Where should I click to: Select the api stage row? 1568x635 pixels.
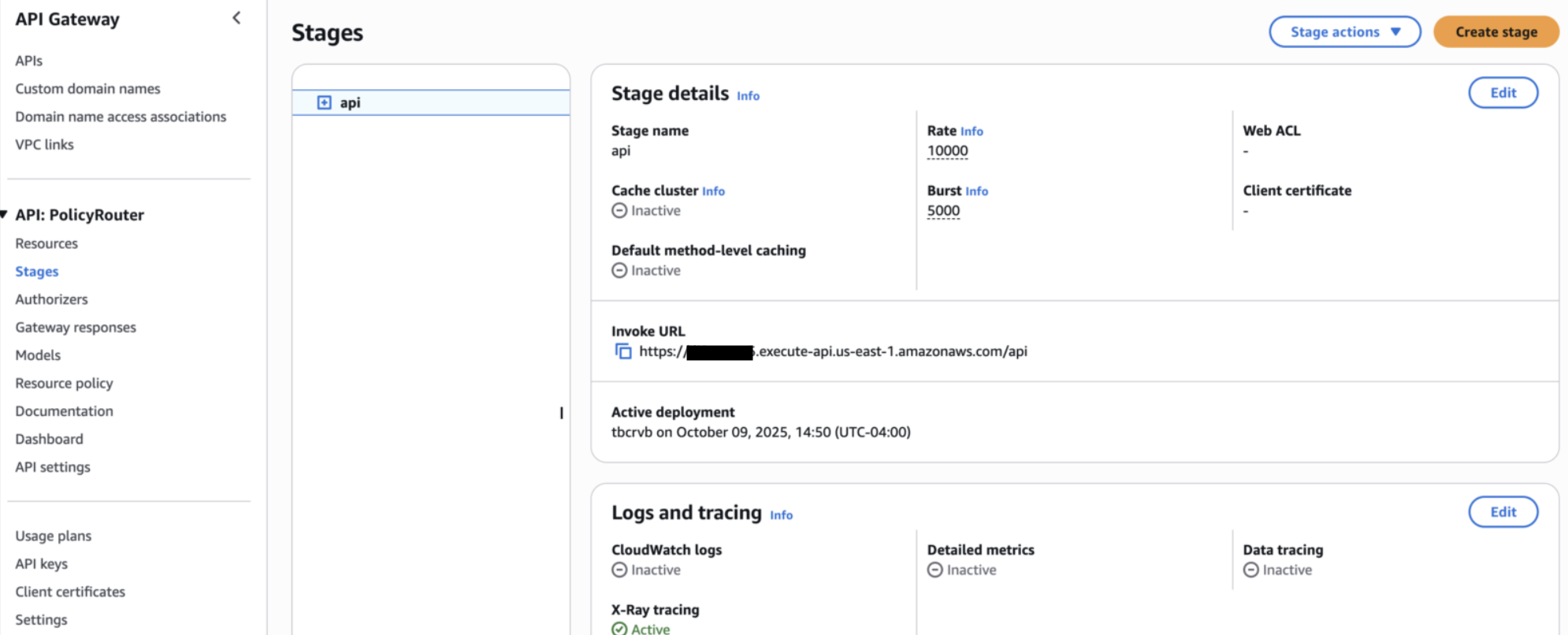(431, 102)
